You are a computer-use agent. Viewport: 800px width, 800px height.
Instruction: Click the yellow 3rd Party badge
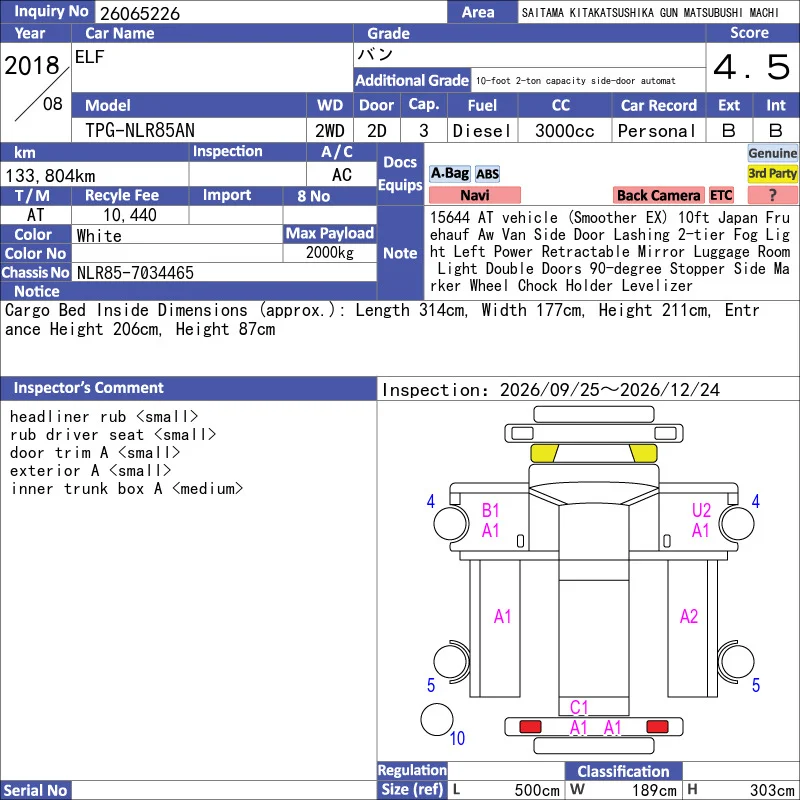coord(772,174)
